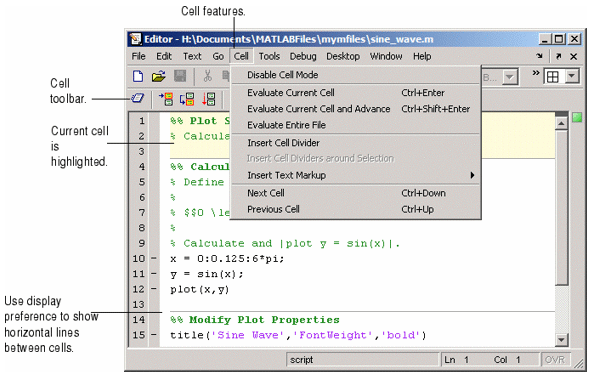Click the Evaluate cell icon in the cell toolbar

[x=166, y=99]
